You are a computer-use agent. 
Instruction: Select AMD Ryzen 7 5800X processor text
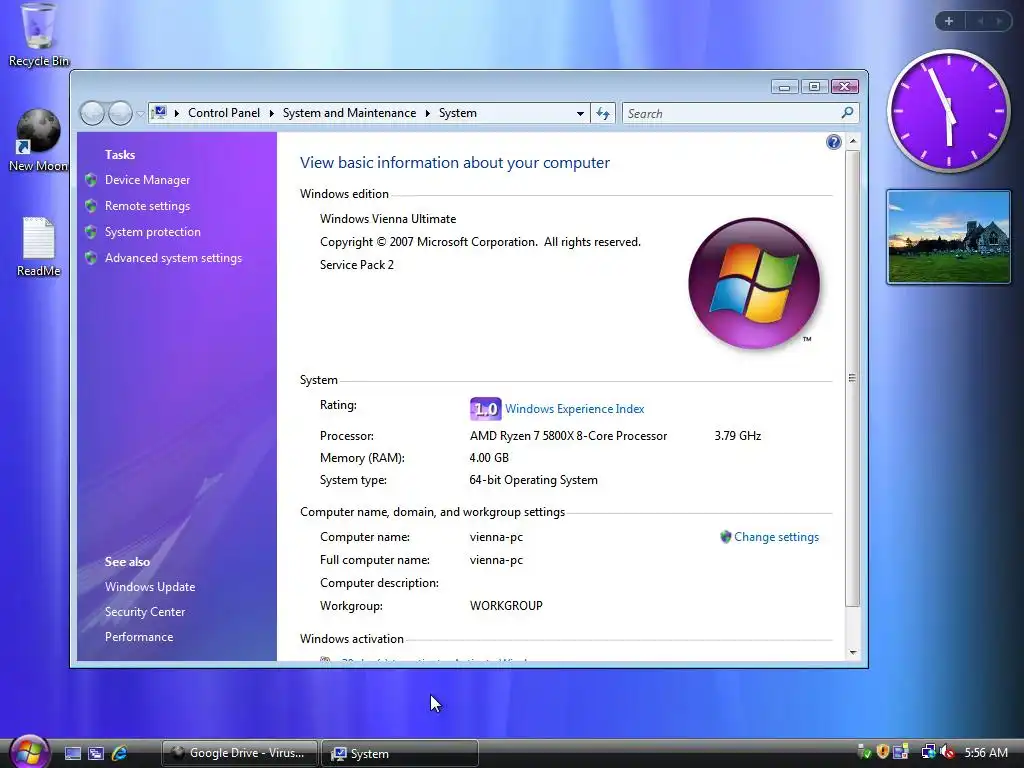coord(568,436)
